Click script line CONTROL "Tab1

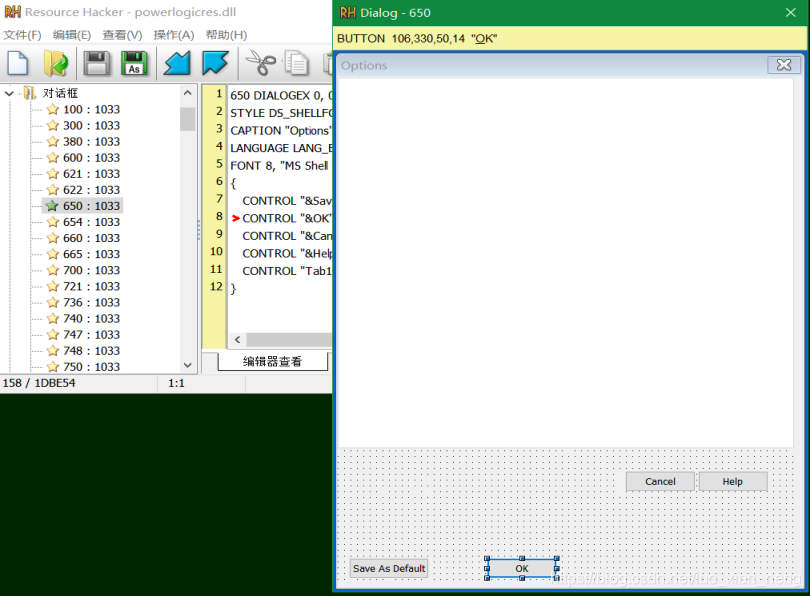(287, 271)
